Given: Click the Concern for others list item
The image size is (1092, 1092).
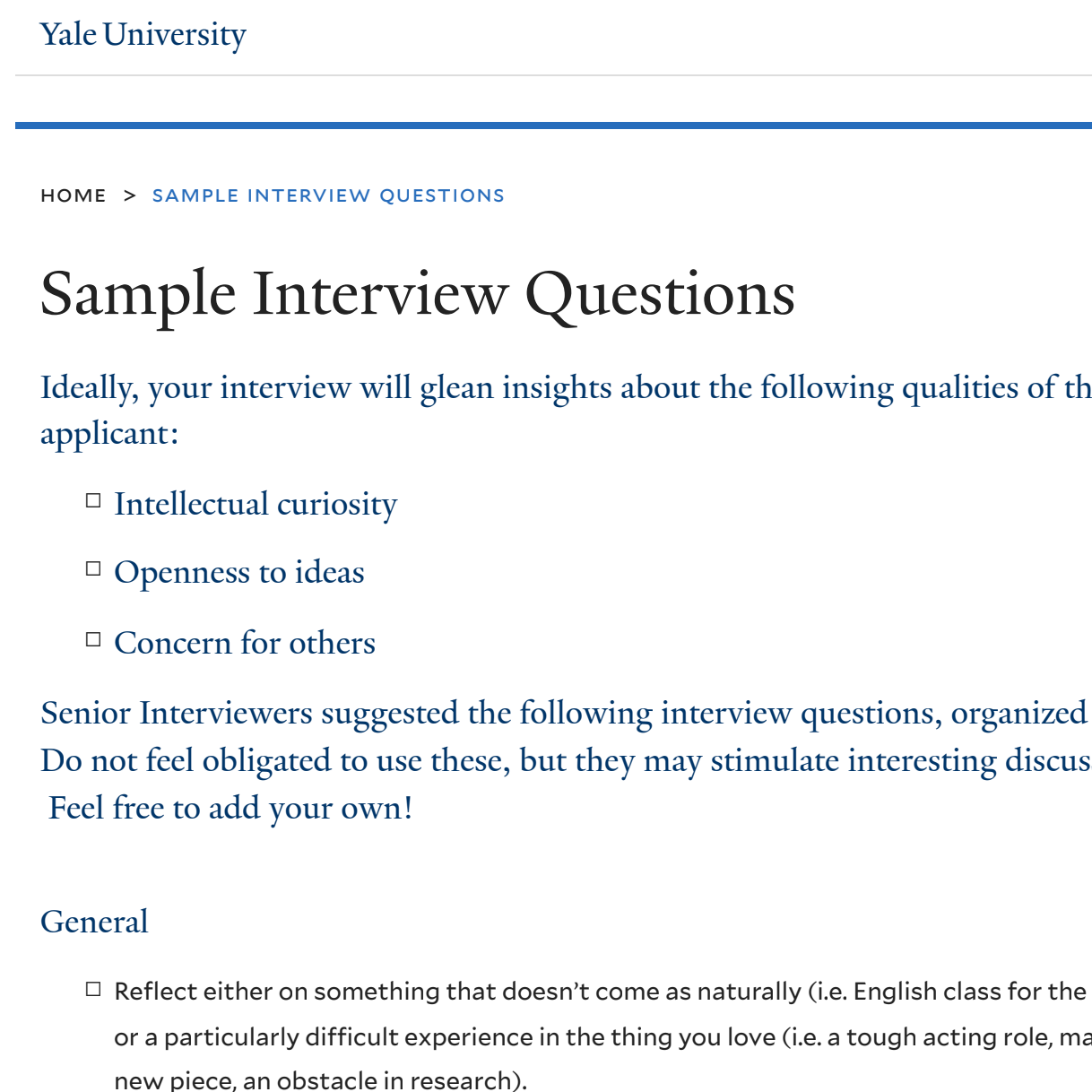Looking at the screenshot, I should (x=245, y=643).
